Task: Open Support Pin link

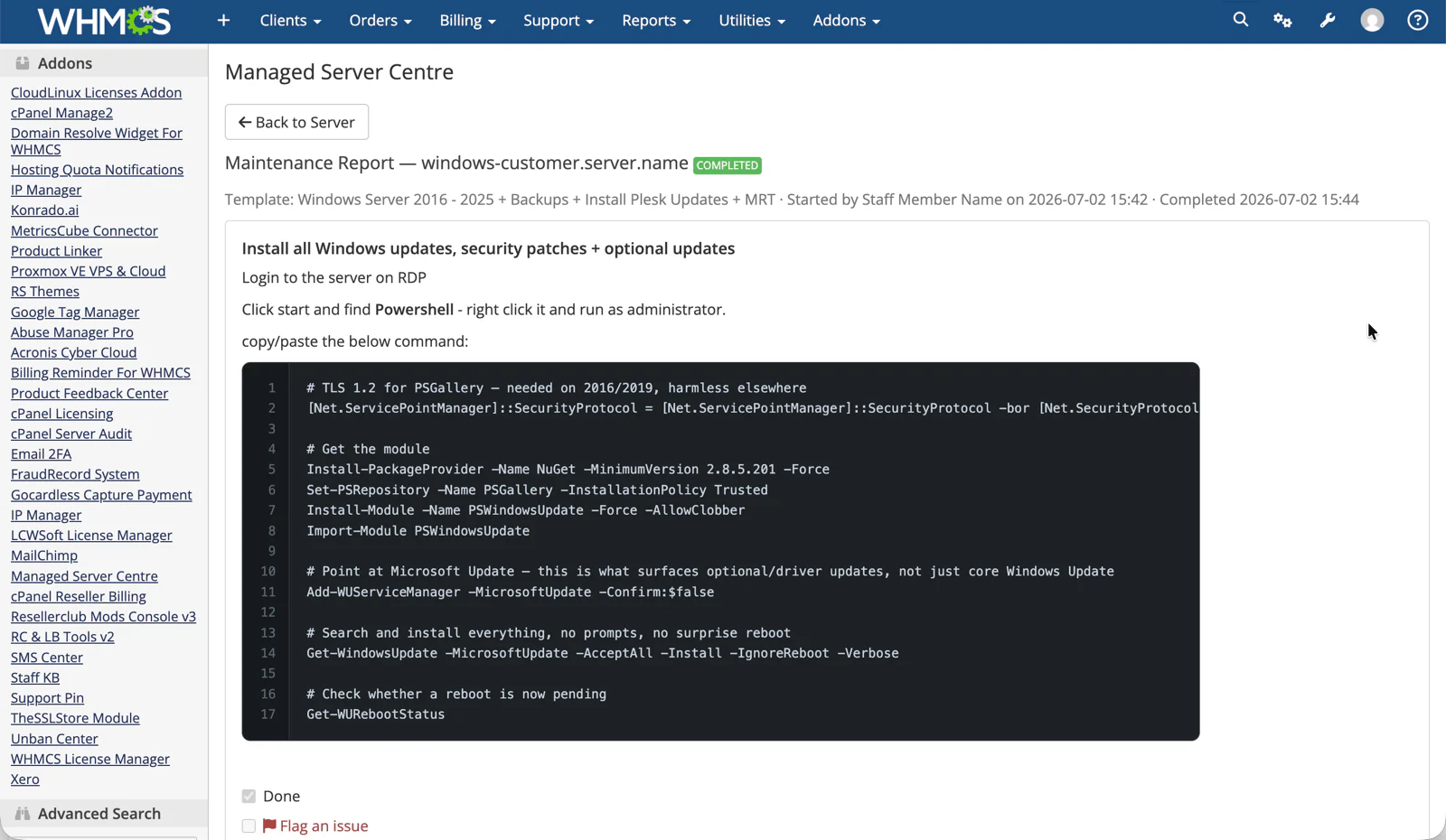Action: point(47,698)
